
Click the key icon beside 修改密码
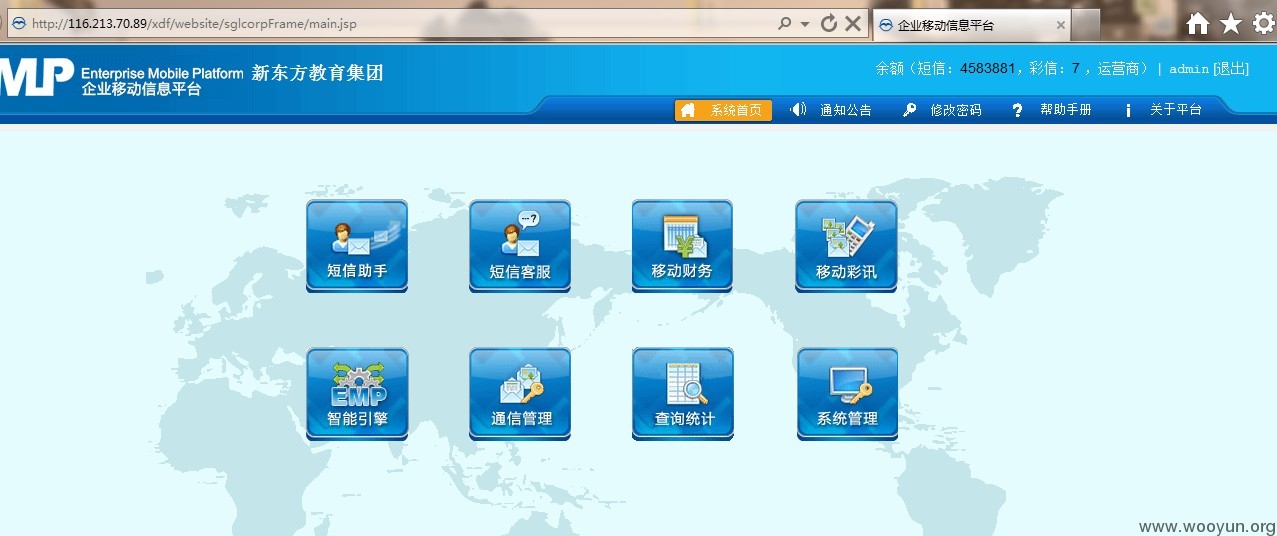(909, 110)
